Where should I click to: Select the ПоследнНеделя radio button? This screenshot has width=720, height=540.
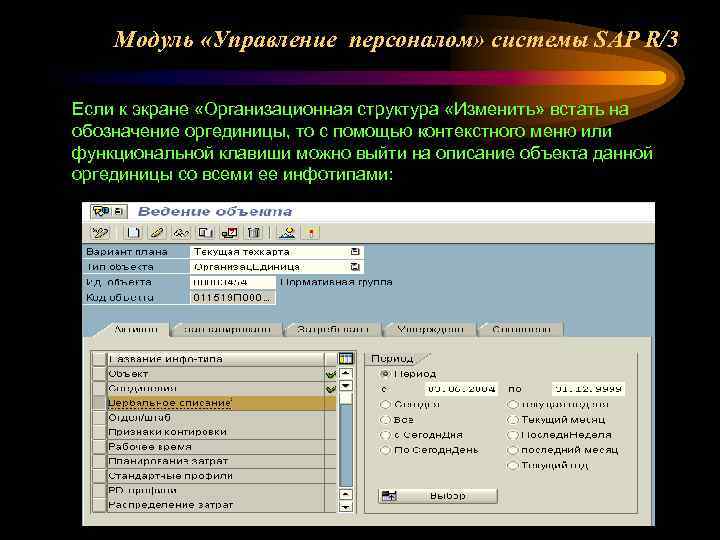[512, 435]
